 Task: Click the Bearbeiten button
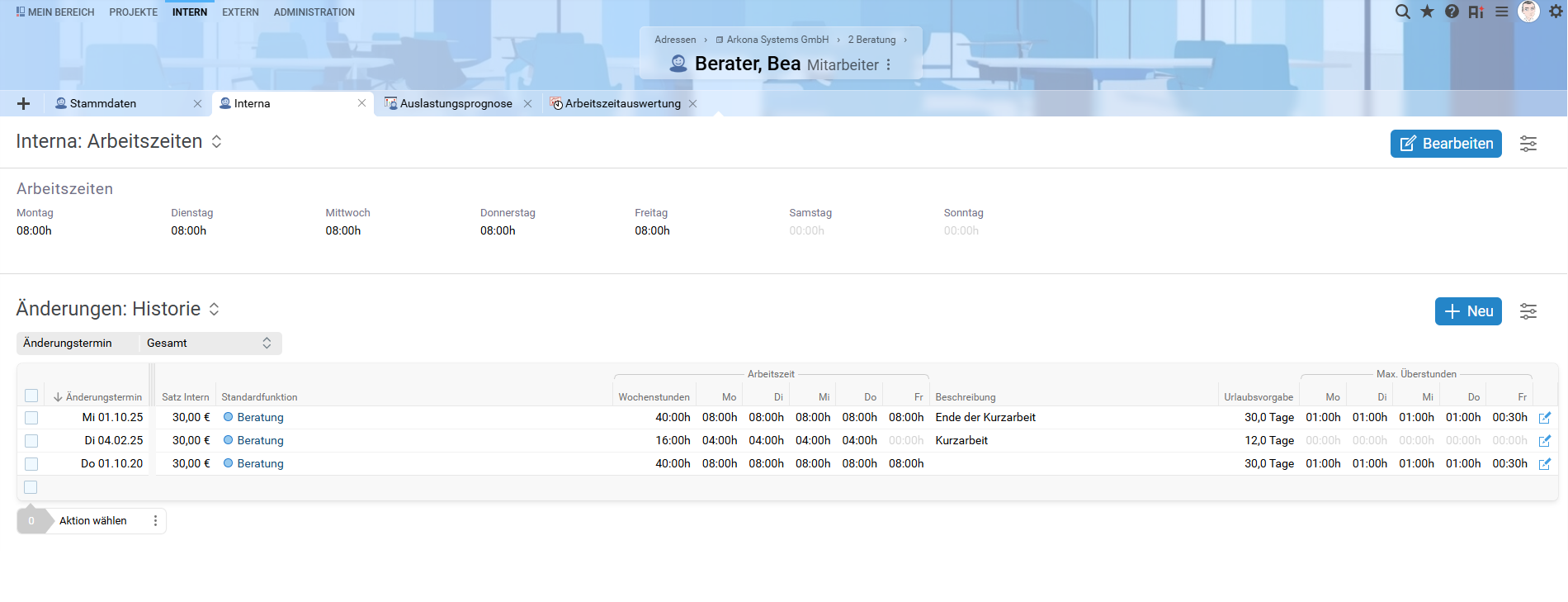1445,144
